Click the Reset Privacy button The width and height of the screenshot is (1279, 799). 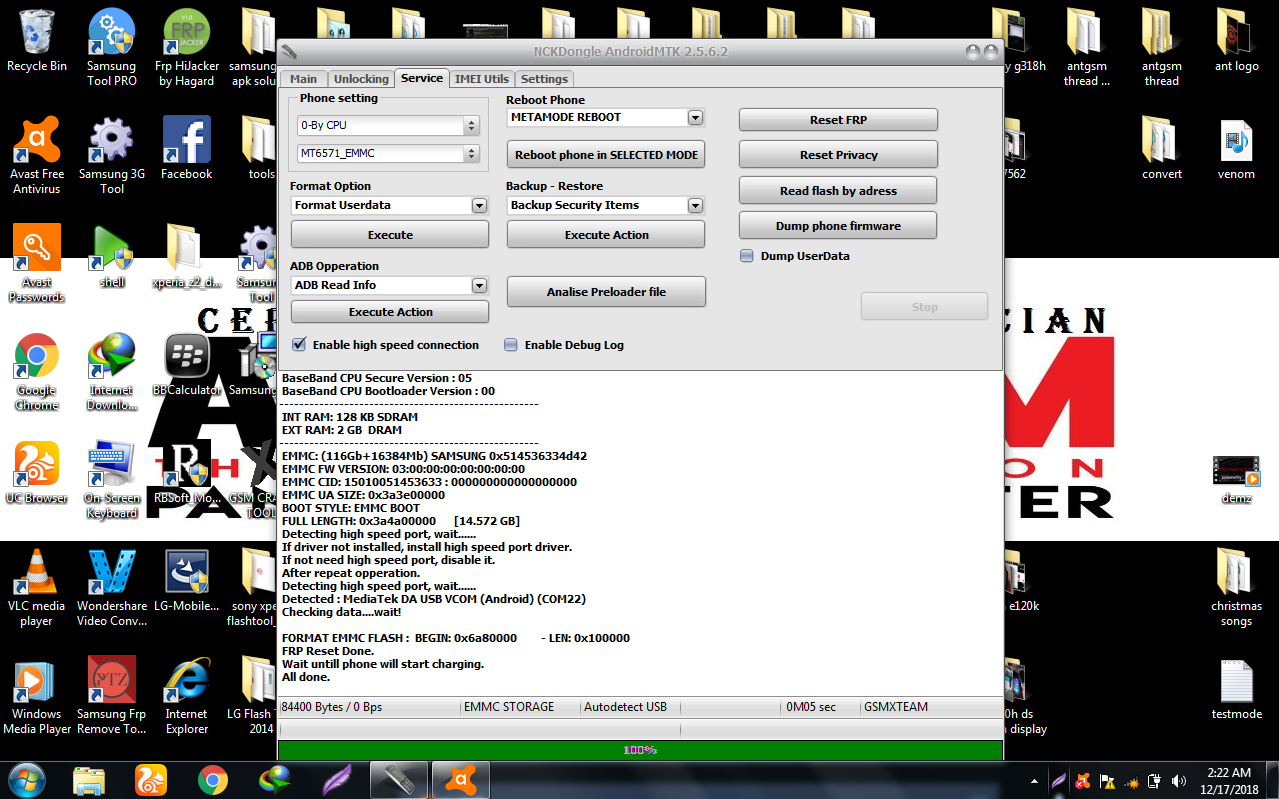(x=838, y=155)
